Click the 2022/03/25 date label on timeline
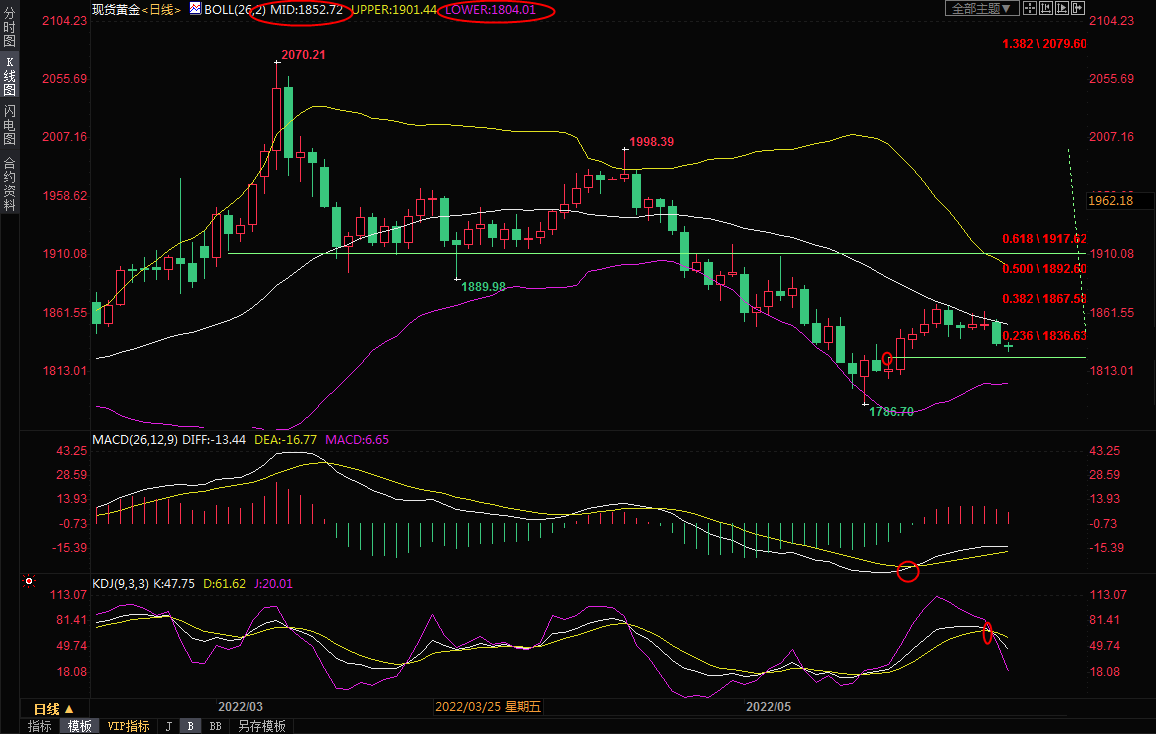The image size is (1156, 734). [488, 707]
